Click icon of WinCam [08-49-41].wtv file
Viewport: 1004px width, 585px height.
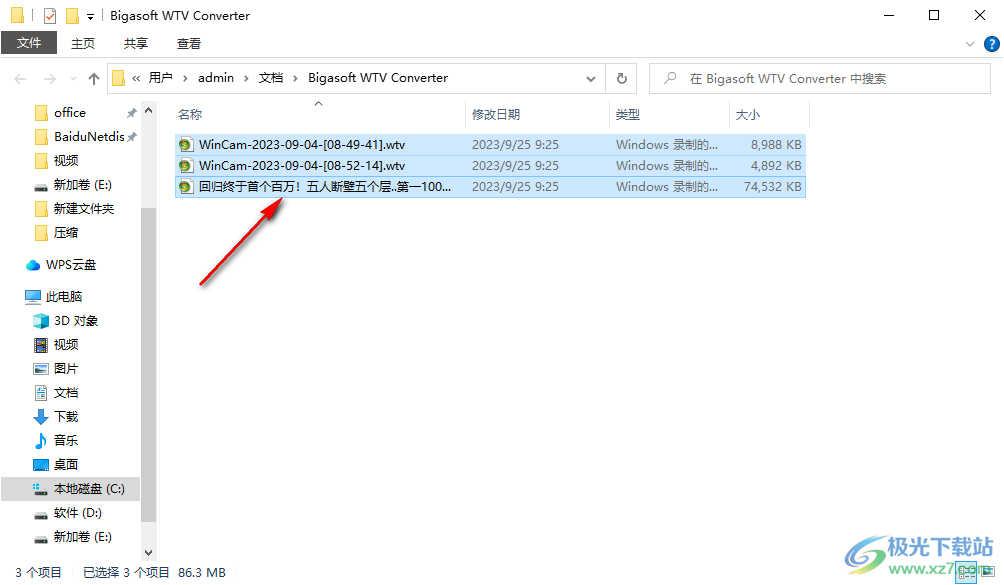tap(186, 145)
